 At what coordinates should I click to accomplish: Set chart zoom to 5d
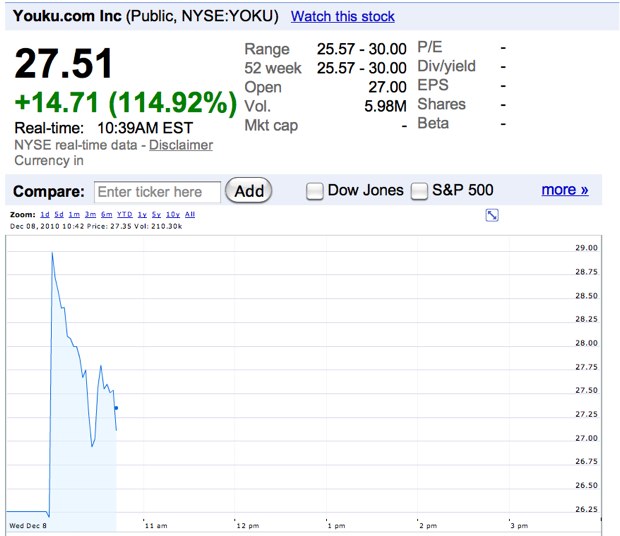(60, 215)
